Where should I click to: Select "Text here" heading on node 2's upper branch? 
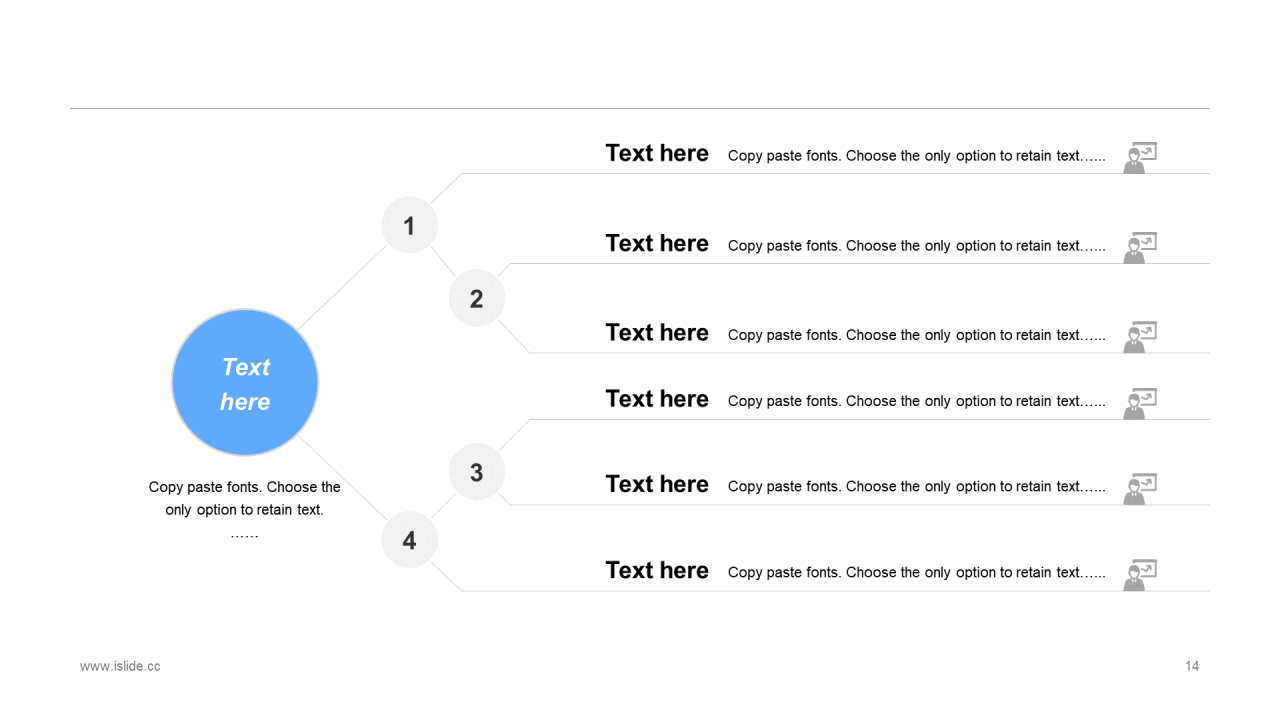657,243
